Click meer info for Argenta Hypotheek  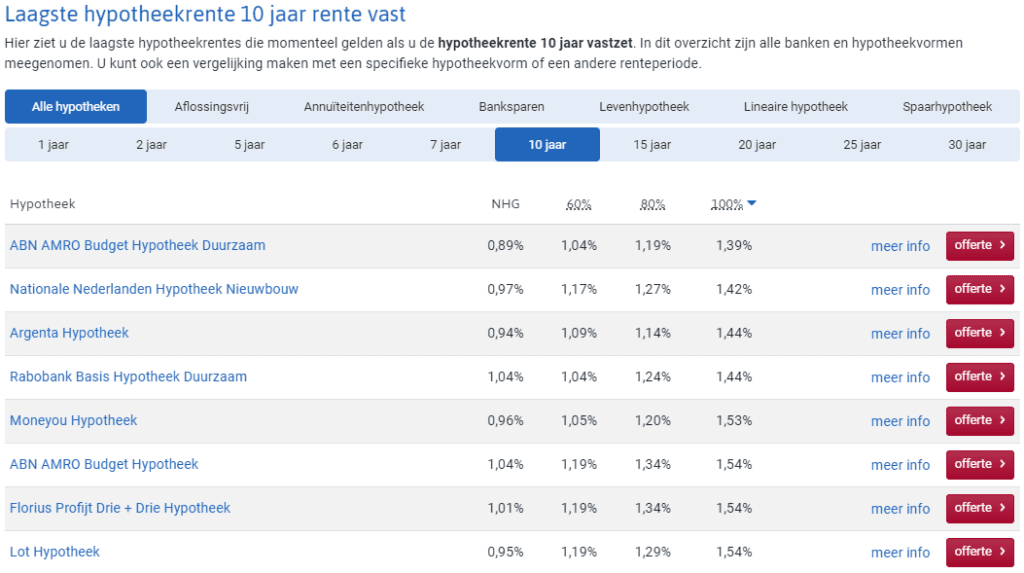900,334
